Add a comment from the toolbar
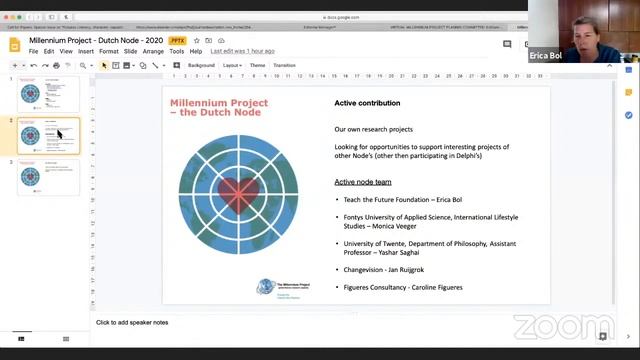Viewport: 640px width, 360px height. 176,65
